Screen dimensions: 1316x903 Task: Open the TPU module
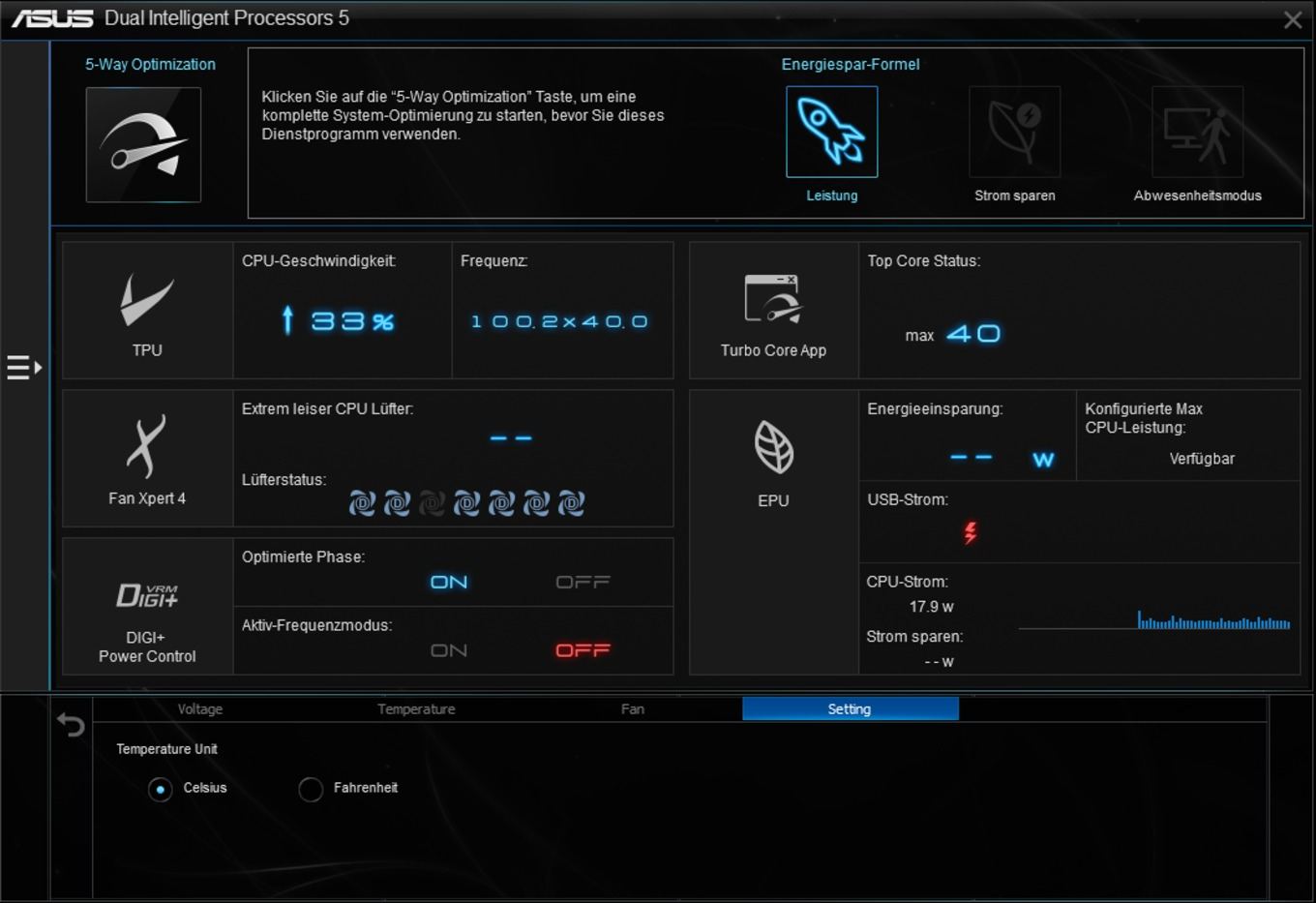[147, 310]
